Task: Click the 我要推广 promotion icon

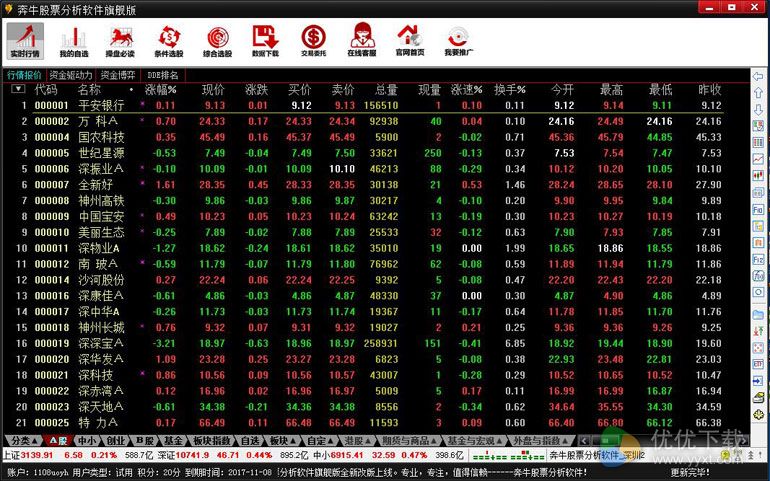Action: click(459, 41)
